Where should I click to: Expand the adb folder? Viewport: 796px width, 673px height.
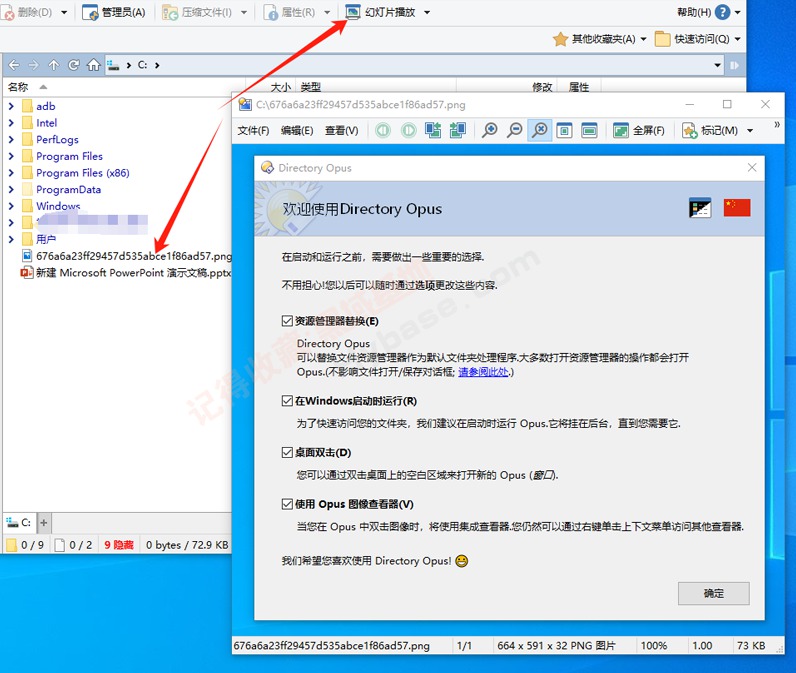[x=11, y=106]
